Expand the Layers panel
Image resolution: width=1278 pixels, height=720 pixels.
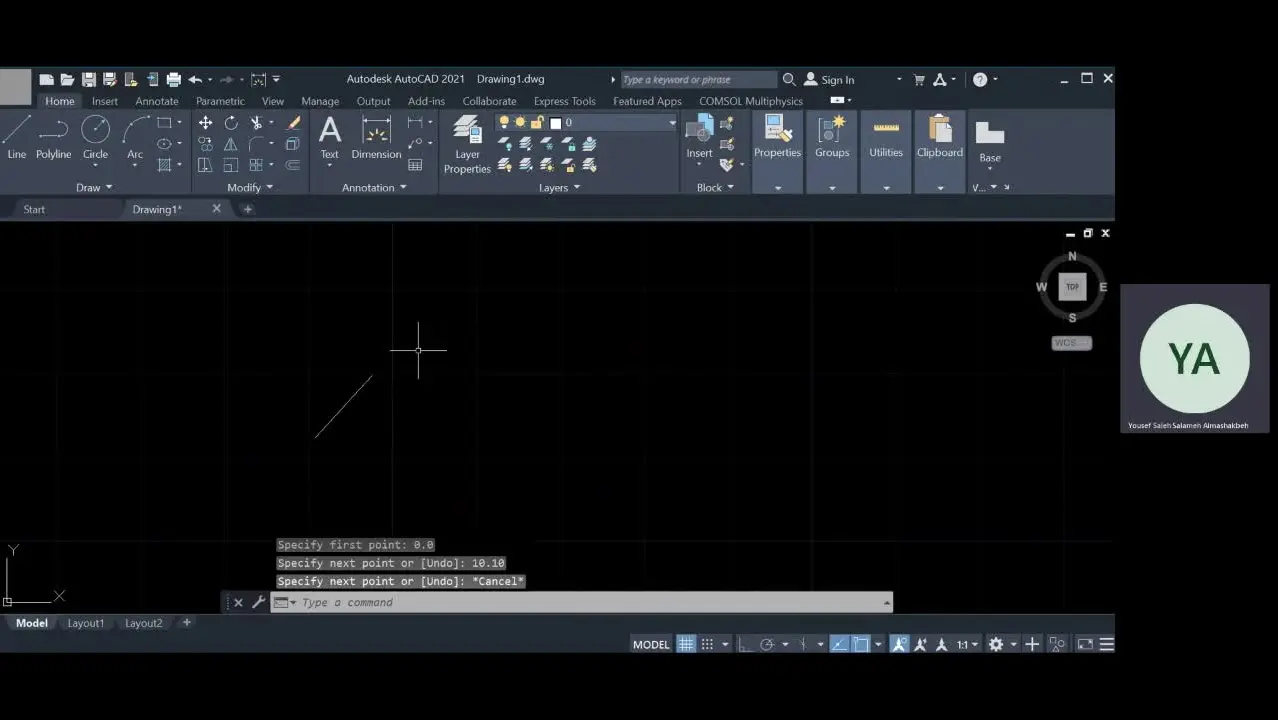click(x=559, y=187)
